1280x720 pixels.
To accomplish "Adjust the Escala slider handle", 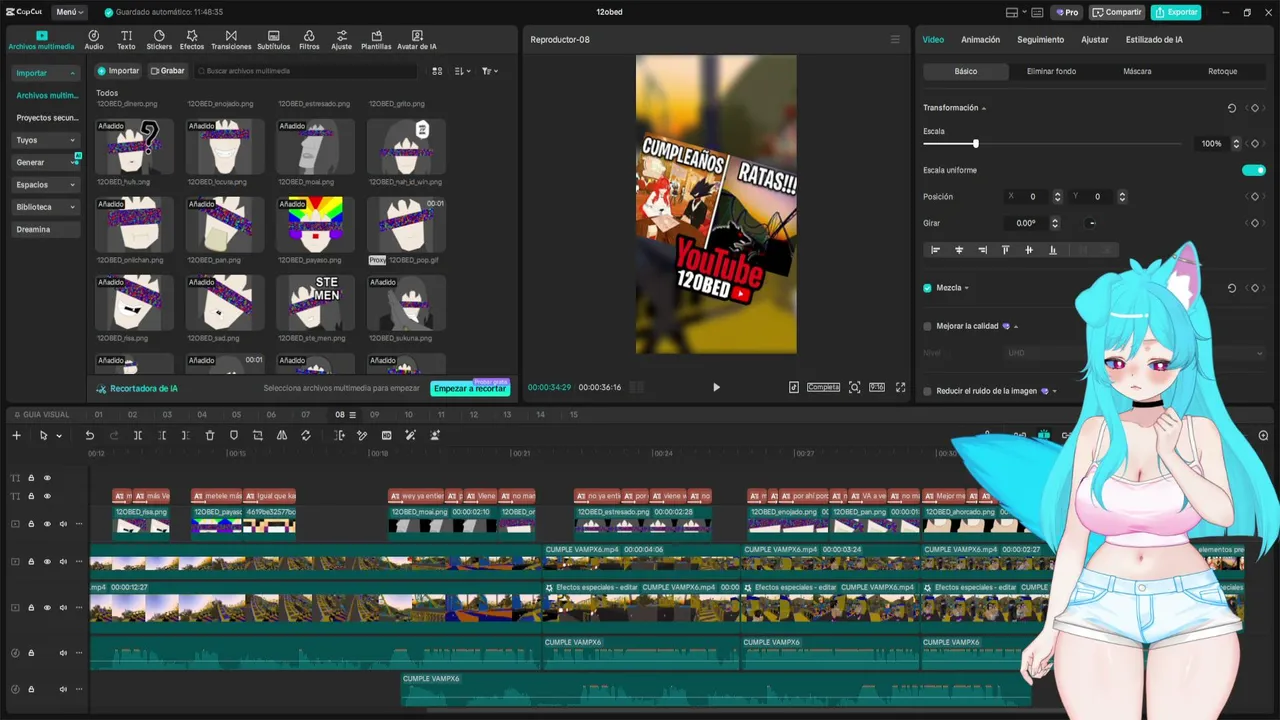I will pyautogui.click(x=975, y=144).
